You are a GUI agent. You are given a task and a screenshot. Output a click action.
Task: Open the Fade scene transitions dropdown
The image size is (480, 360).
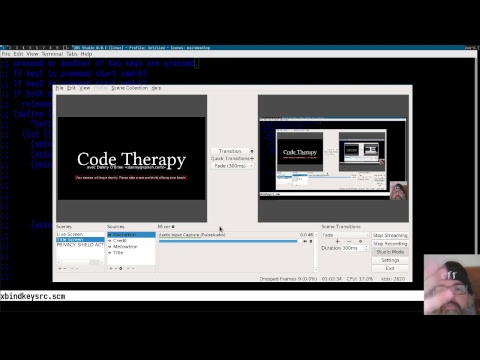tap(345, 235)
